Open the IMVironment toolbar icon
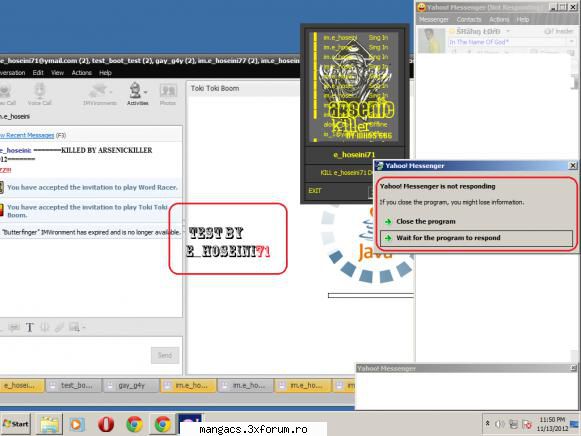Viewport: 581px width, 436px height. (99, 91)
